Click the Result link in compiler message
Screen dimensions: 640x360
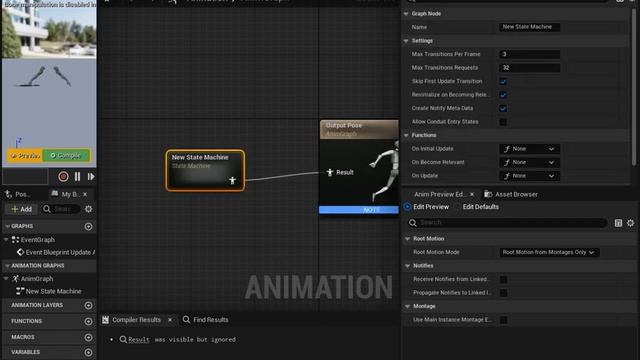point(139,340)
